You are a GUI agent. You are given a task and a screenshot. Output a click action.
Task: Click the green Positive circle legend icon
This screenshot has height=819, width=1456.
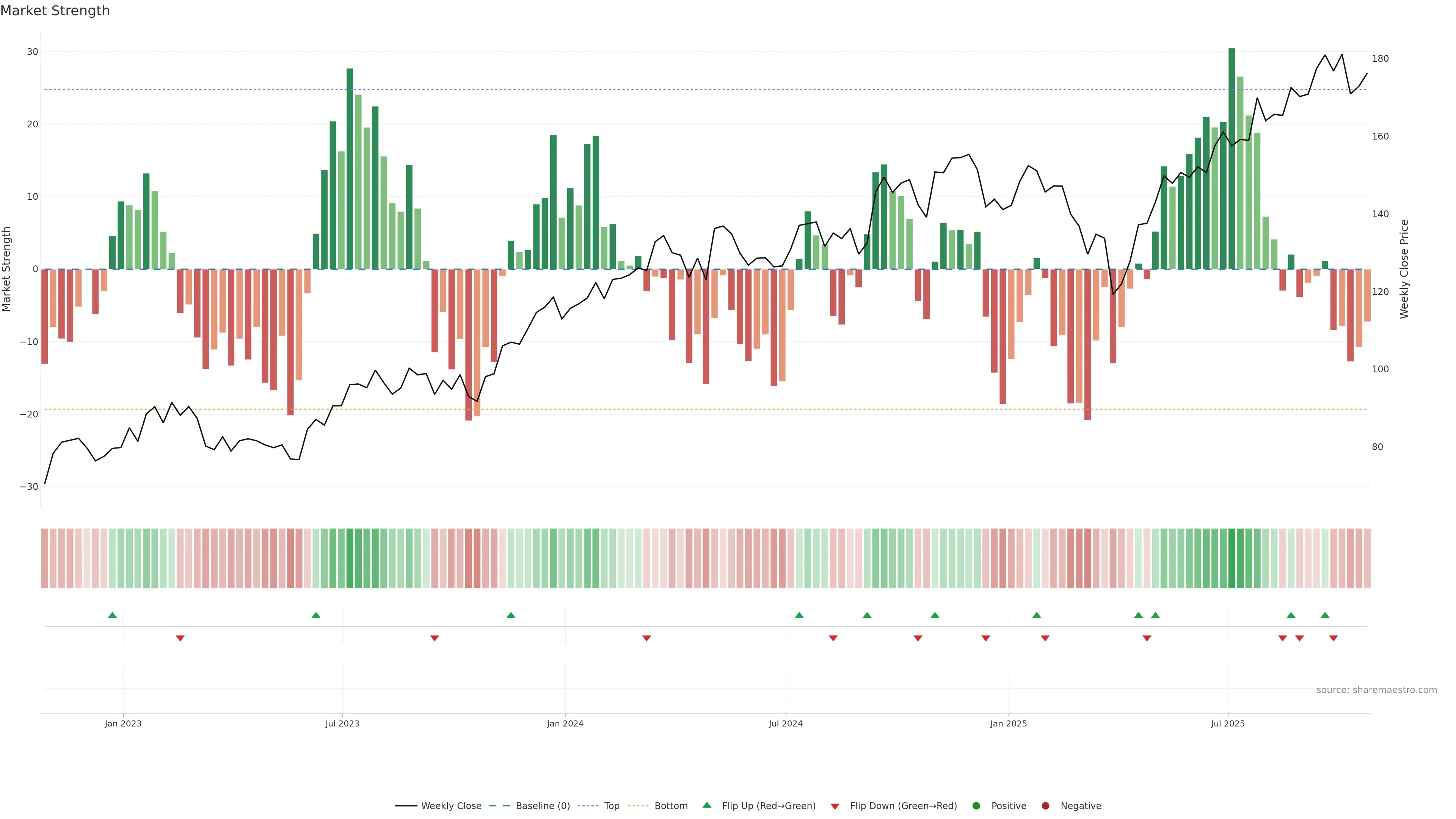pyautogui.click(x=976, y=806)
